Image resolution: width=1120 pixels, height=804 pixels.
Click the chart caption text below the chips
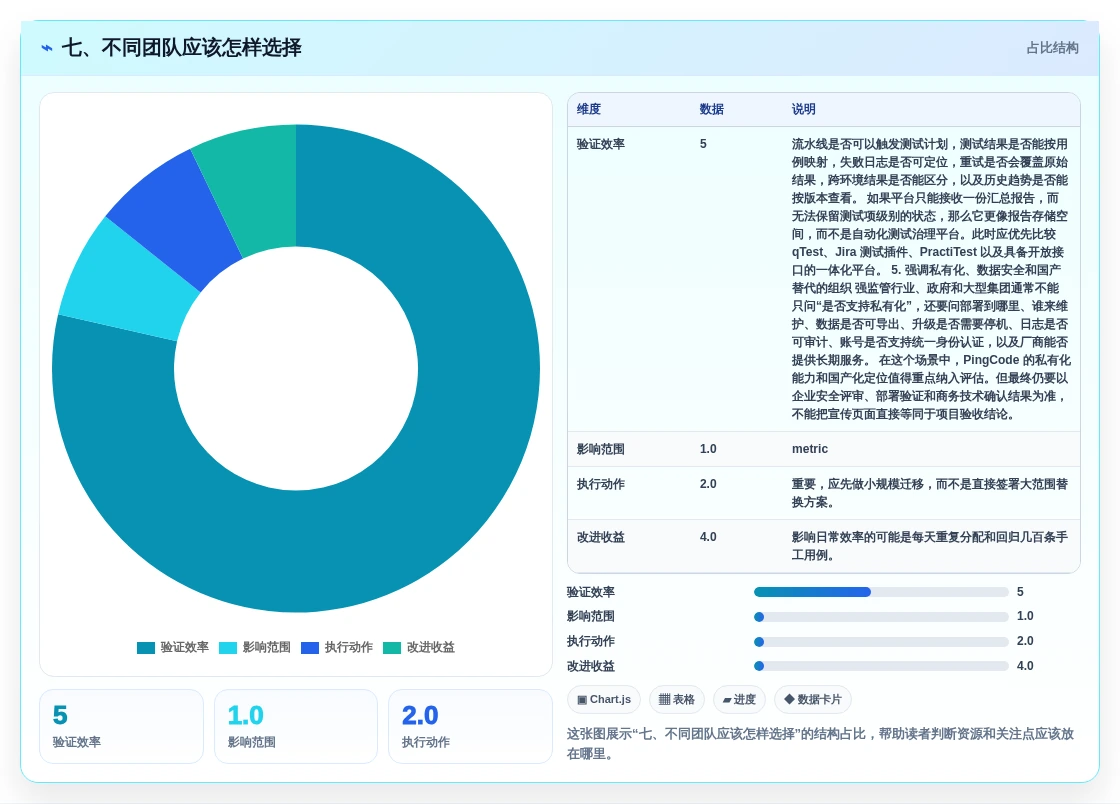[821, 743]
